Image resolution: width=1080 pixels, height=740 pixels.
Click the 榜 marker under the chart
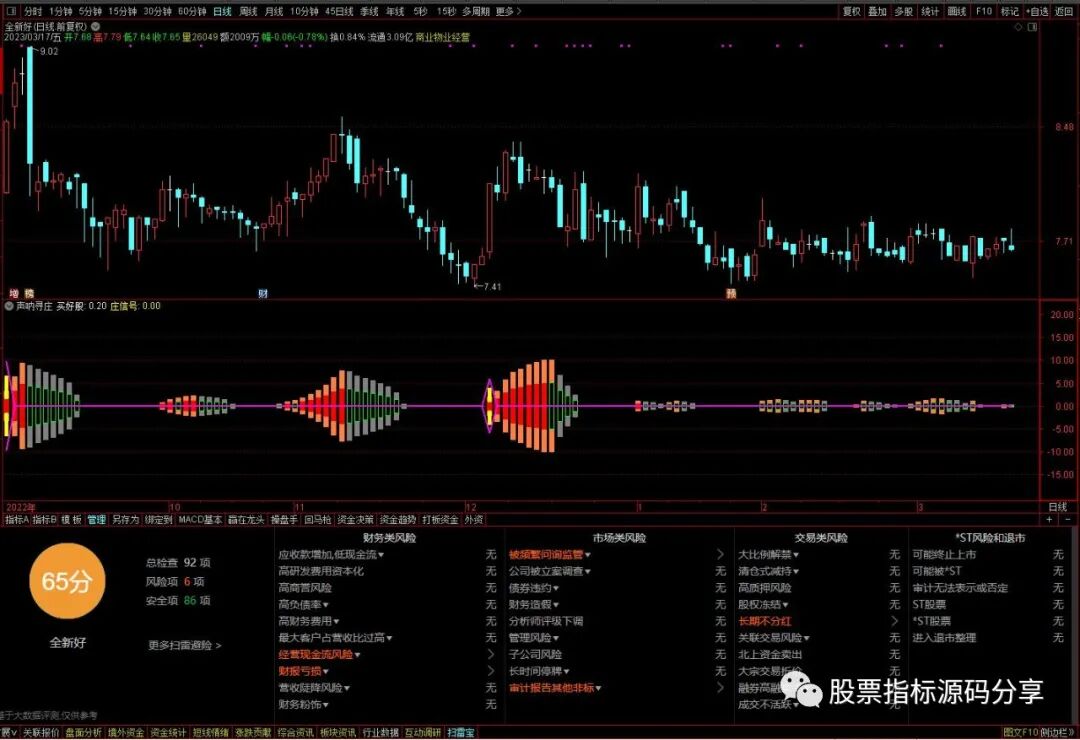29,294
